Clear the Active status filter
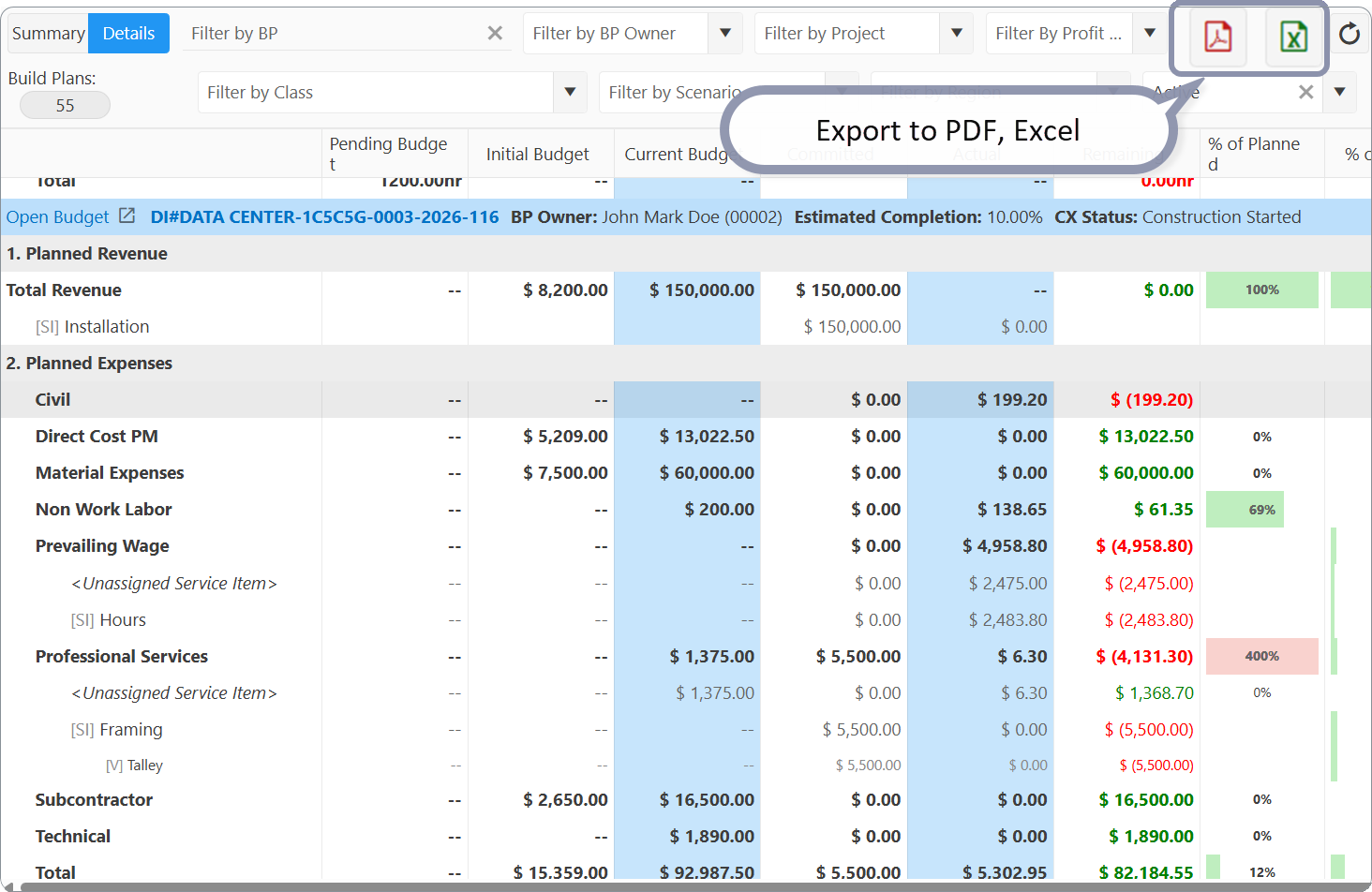The width and height of the screenshot is (1372, 892). 1305,92
